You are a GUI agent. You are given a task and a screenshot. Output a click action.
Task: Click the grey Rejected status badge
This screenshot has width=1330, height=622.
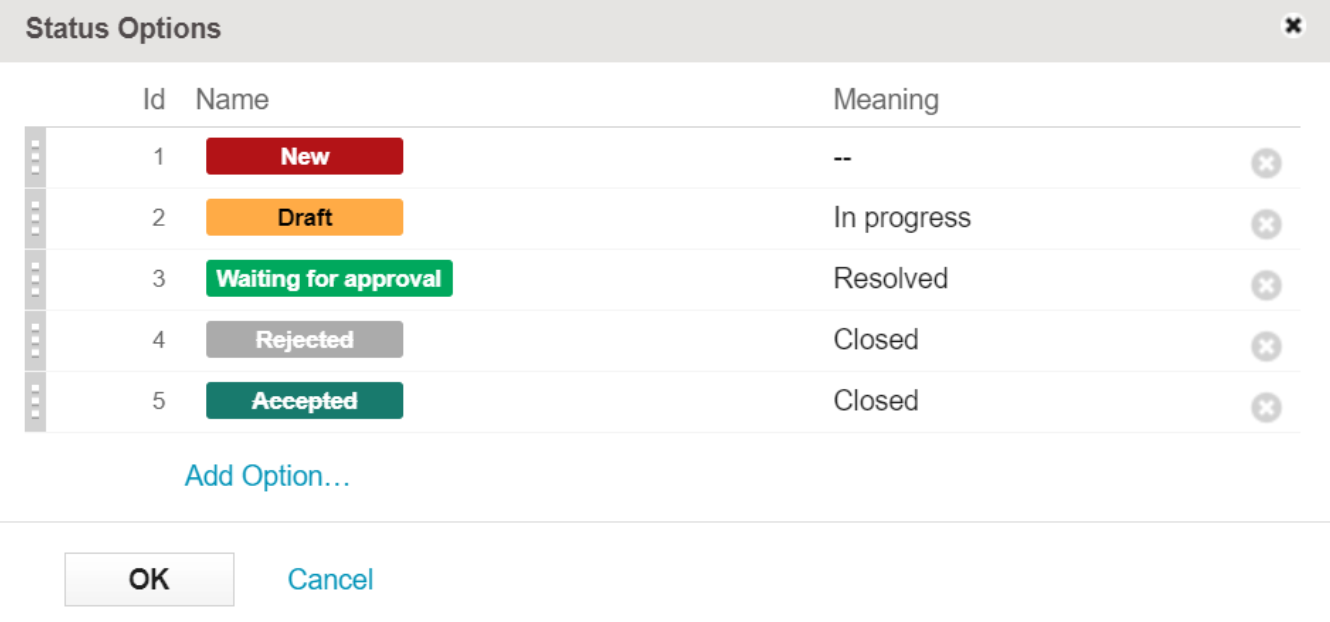(304, 340)
